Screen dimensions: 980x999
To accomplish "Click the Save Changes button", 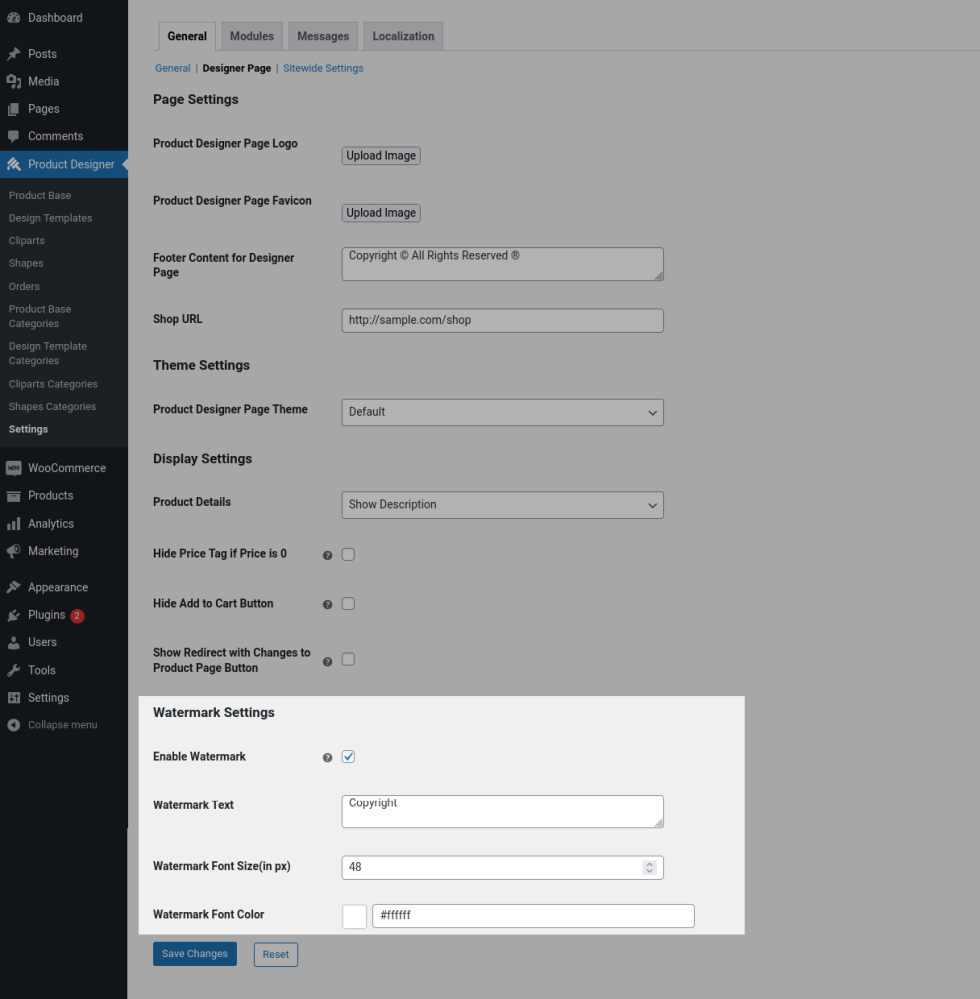I will click(194, 954).
